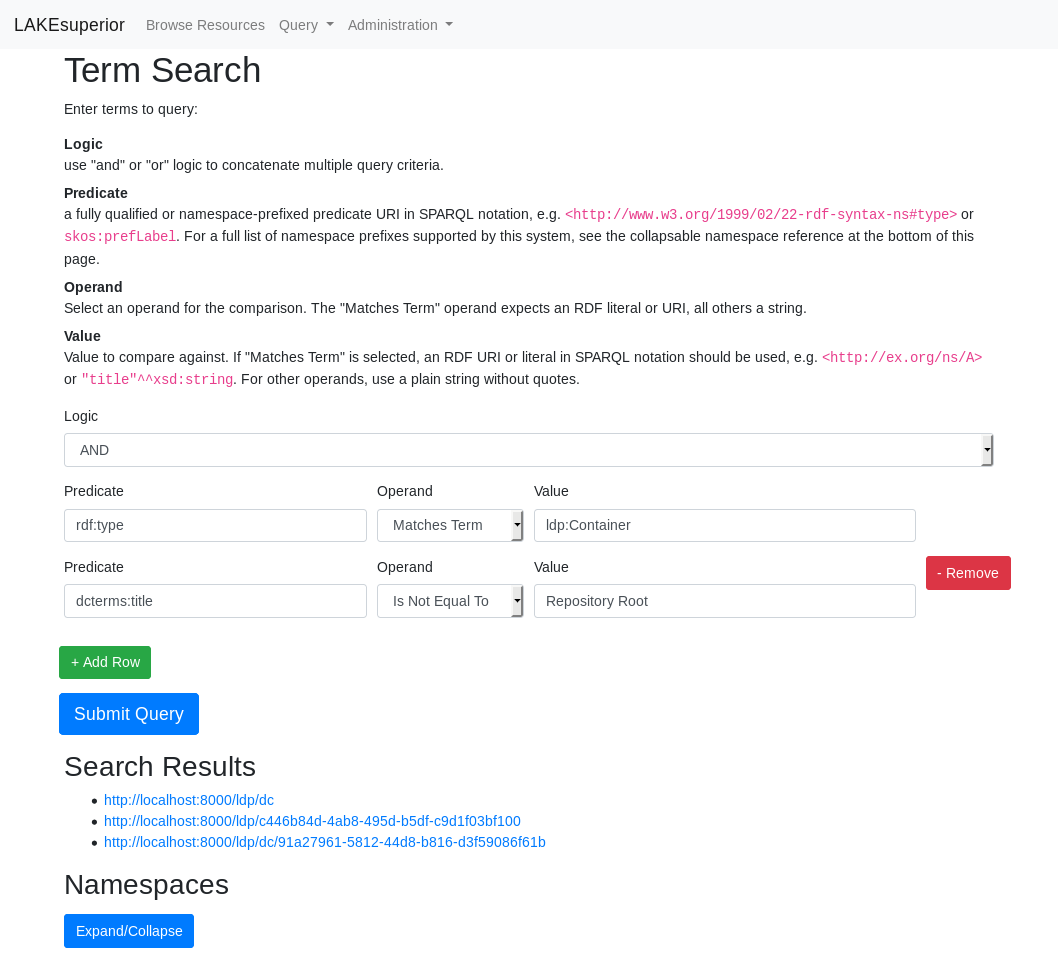Viewport: 1058px width, 962px height.
Task: Click the Repository Root value field
Action: tap(725, 601)
